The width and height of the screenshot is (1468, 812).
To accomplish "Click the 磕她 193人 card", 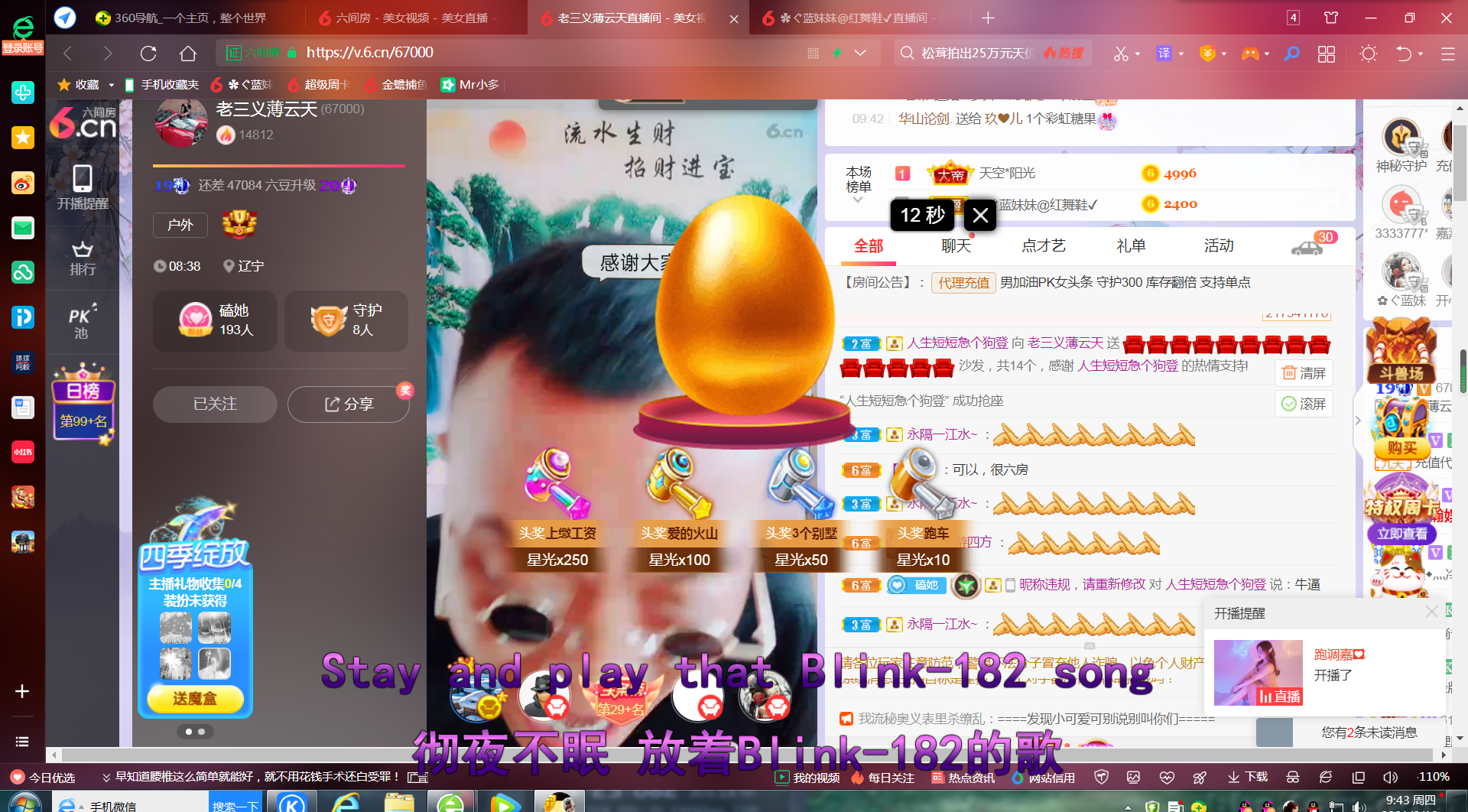I will tap(215, 320).
